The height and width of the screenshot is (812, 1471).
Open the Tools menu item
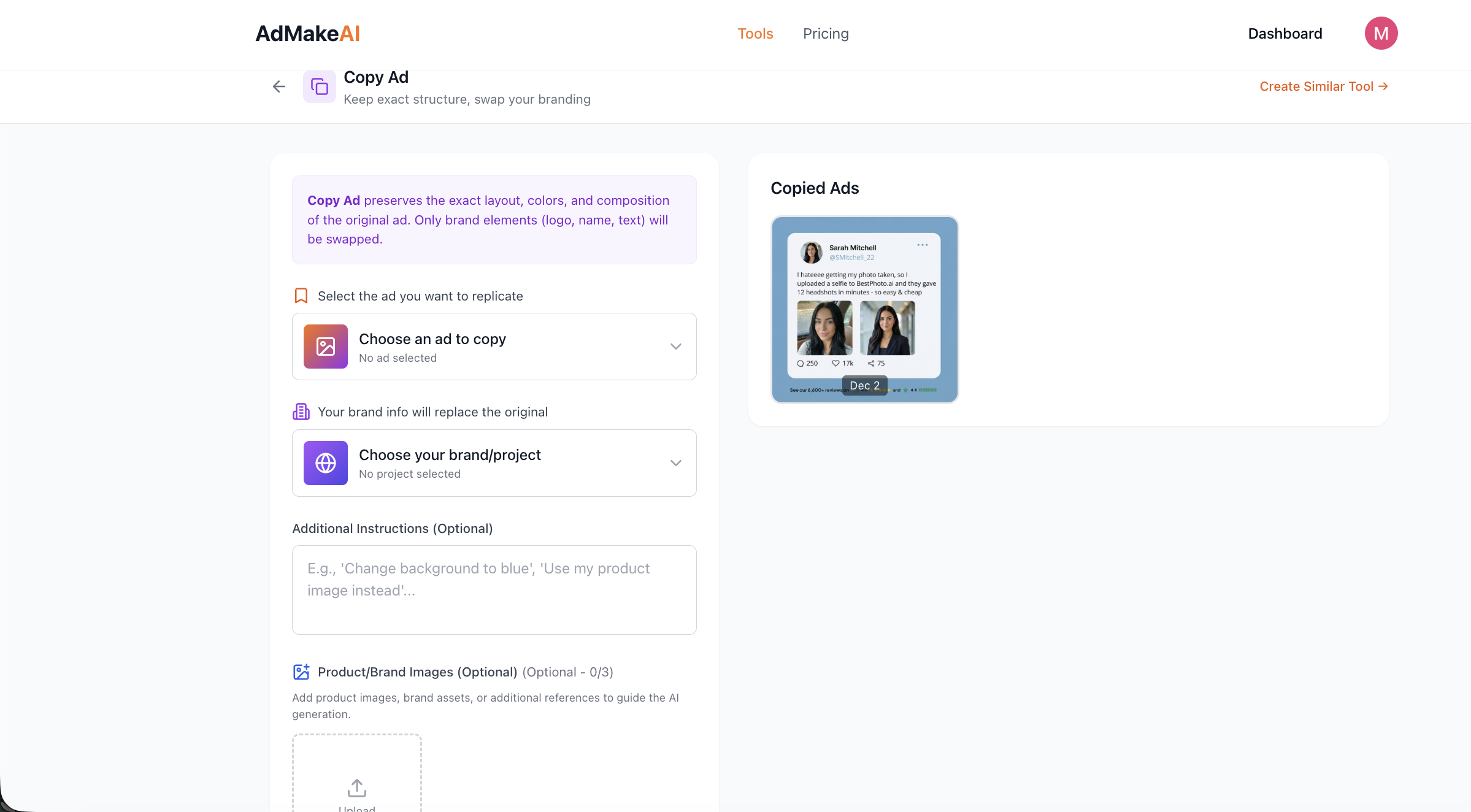(x=755, y=34)
